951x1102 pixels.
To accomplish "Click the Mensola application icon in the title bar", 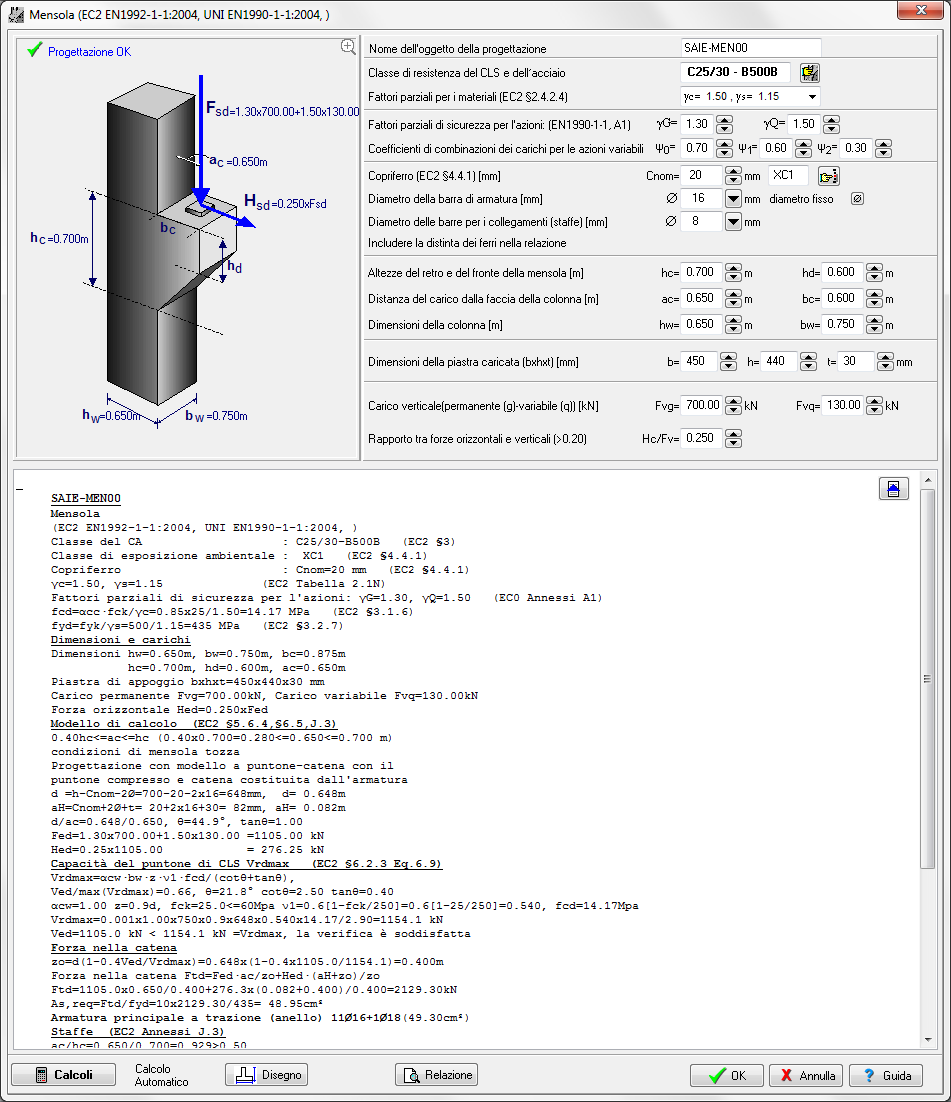I will [15, 14].
